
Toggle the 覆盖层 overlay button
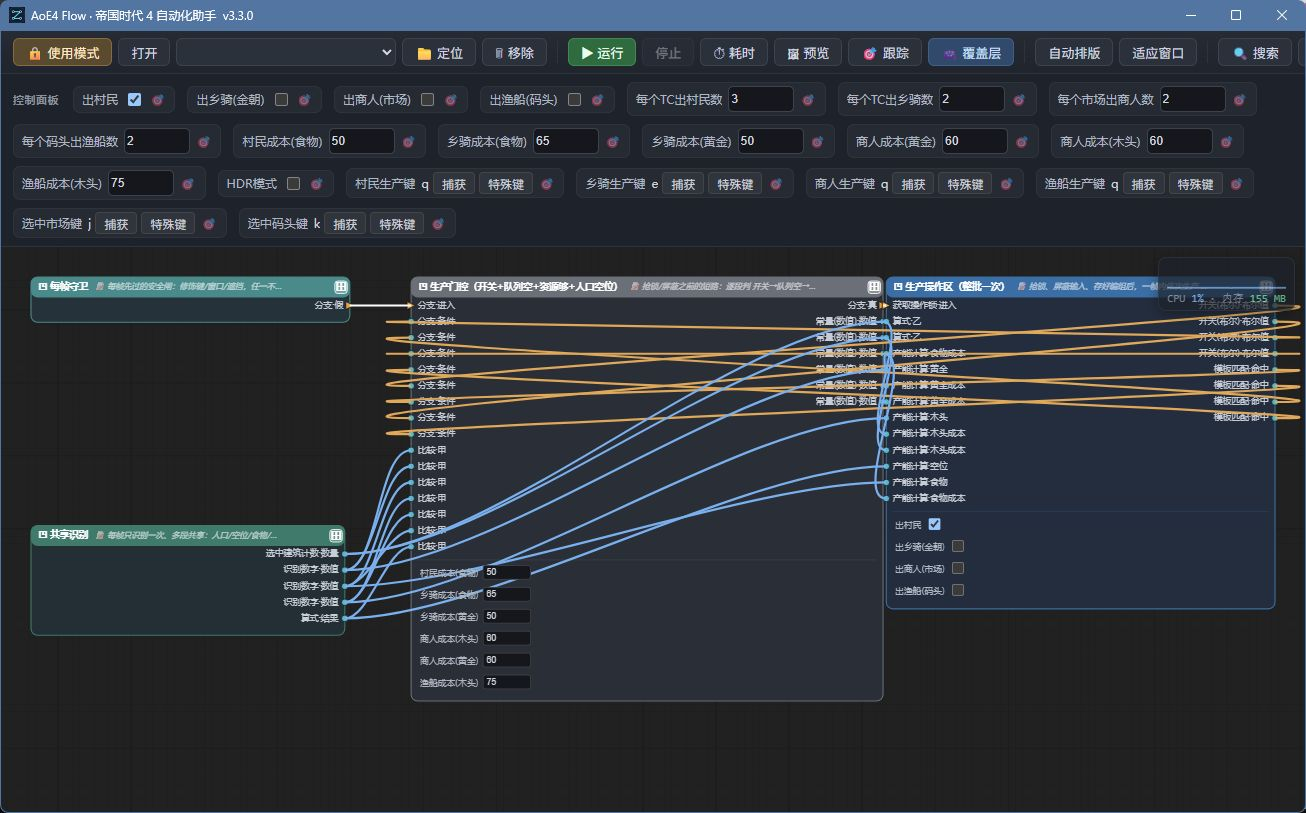(x=971, y=53)
